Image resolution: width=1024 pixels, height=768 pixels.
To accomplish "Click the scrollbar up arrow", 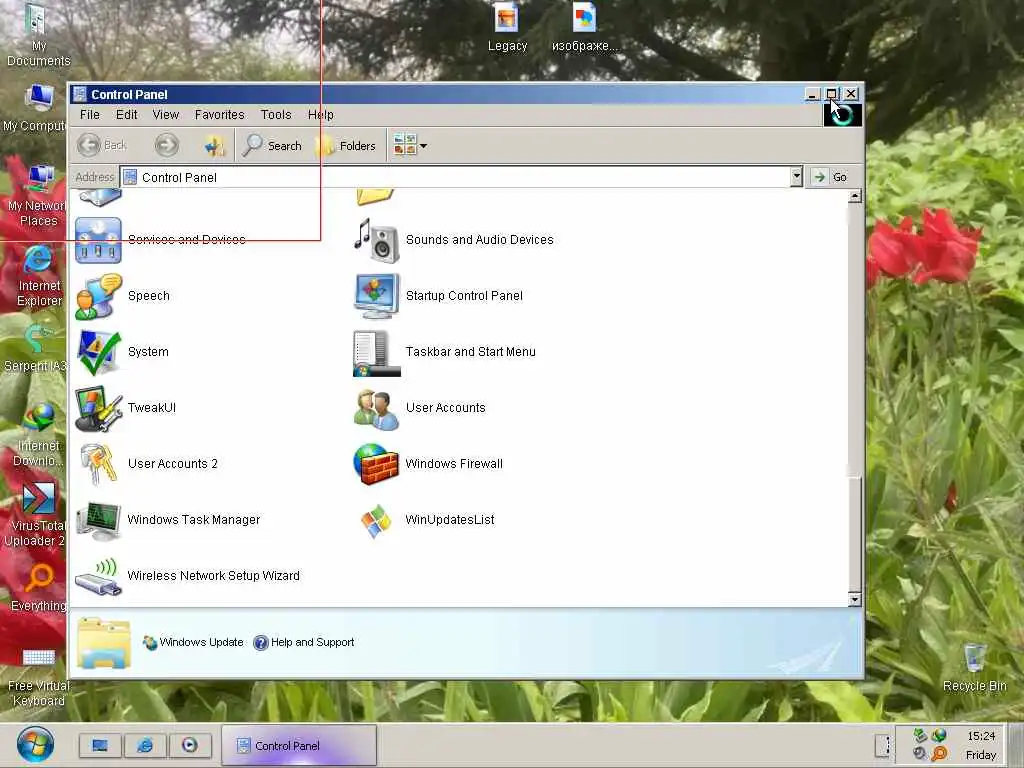I will [854, 196].
